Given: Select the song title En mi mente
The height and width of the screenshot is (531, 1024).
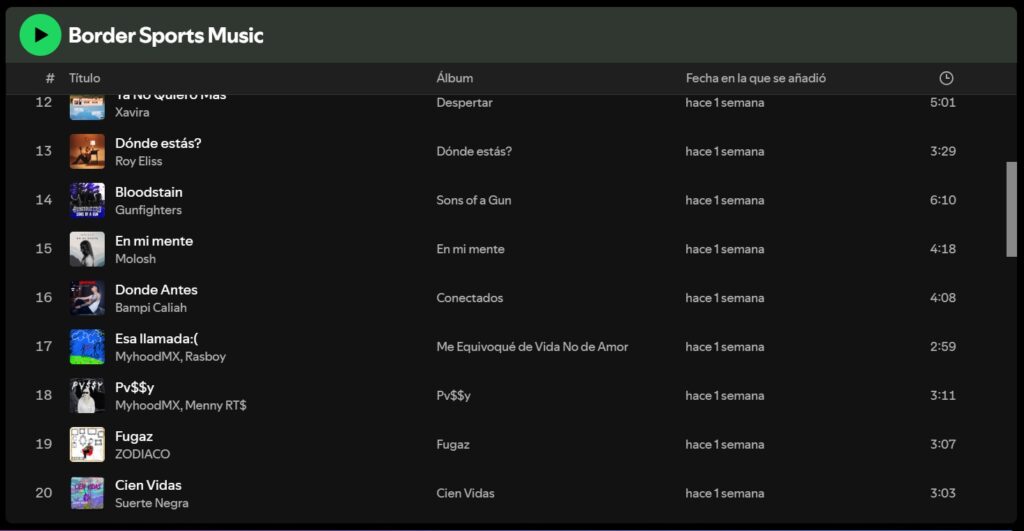Looking at the screenshot, I should 154,241.
